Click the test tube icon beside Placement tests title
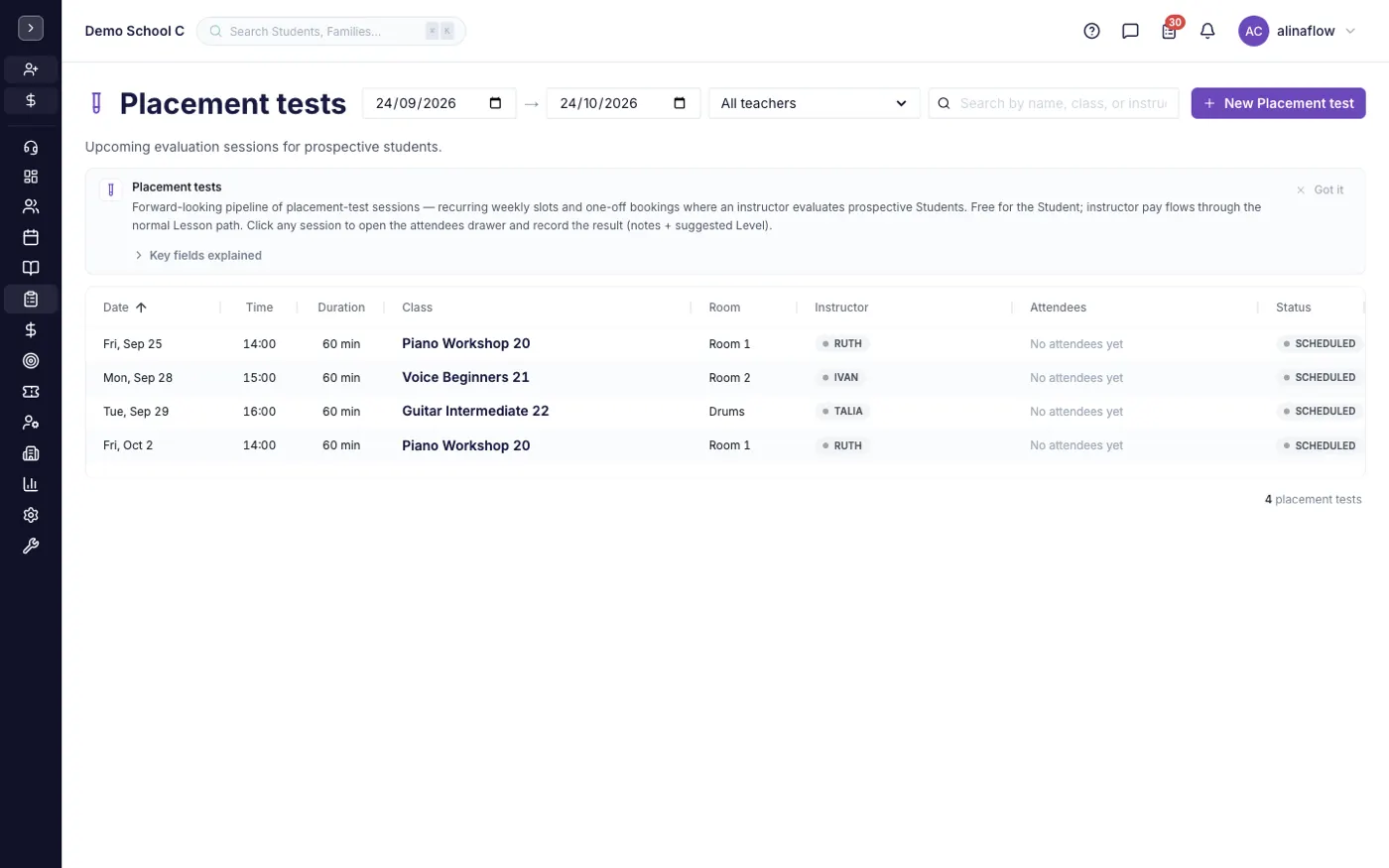Screen dimensions: 1389x868 (96, 103)
